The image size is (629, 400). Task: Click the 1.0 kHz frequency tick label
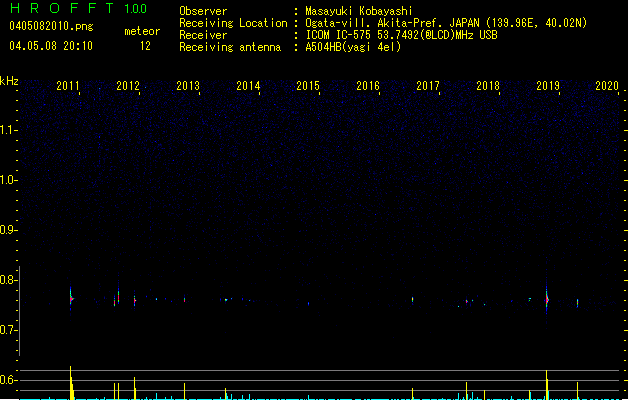click(x=8, y=180)
